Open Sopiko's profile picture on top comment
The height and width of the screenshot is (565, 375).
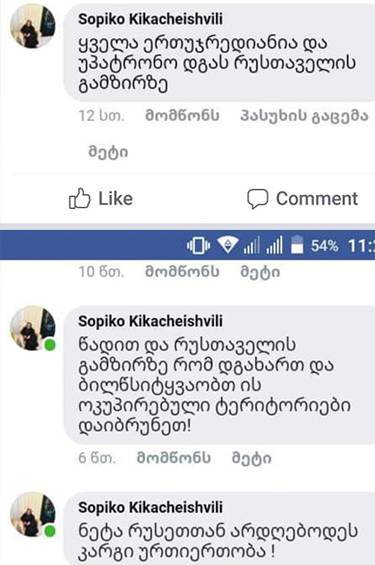32,26
